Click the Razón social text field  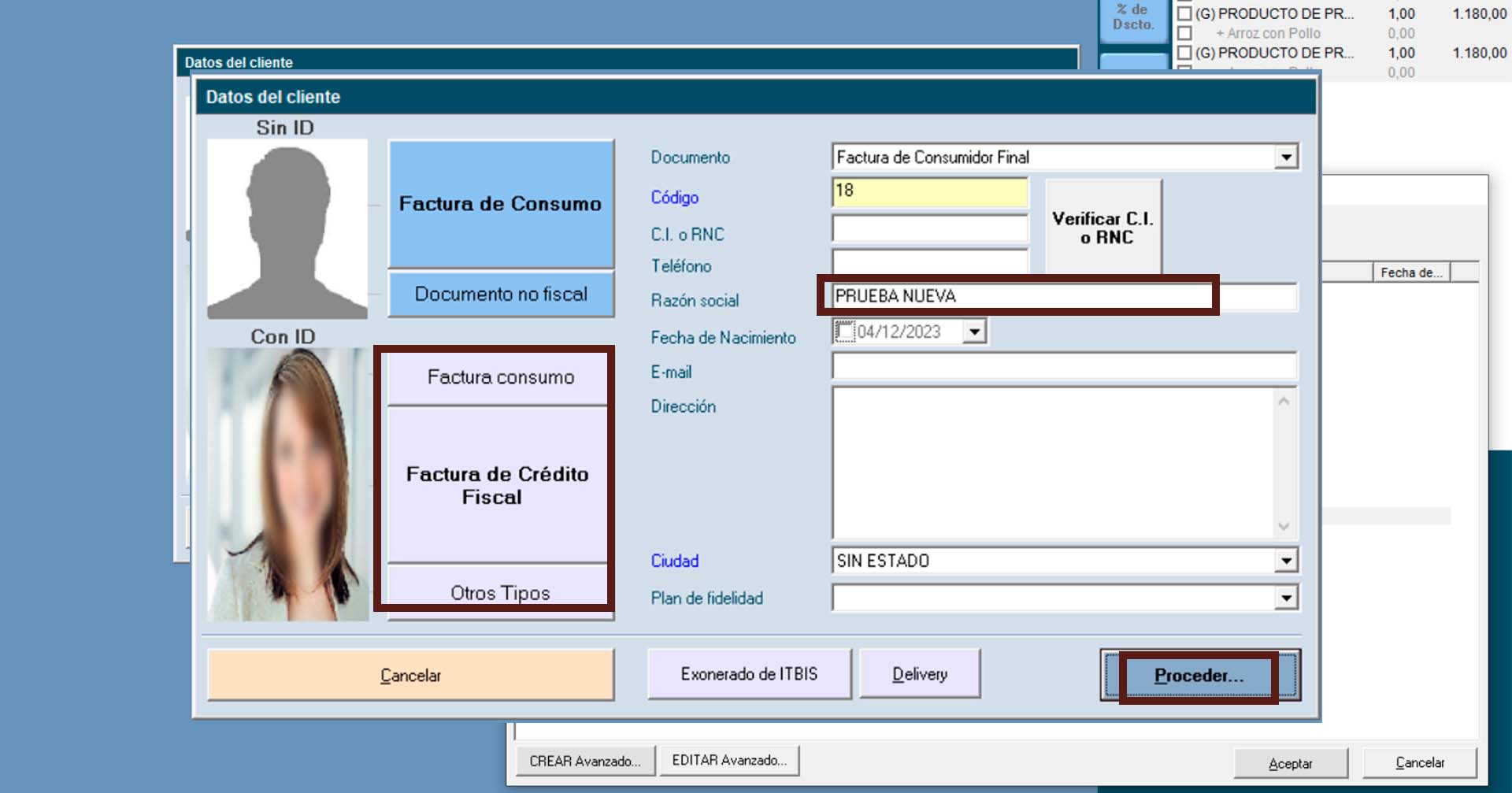[1016, 296]
